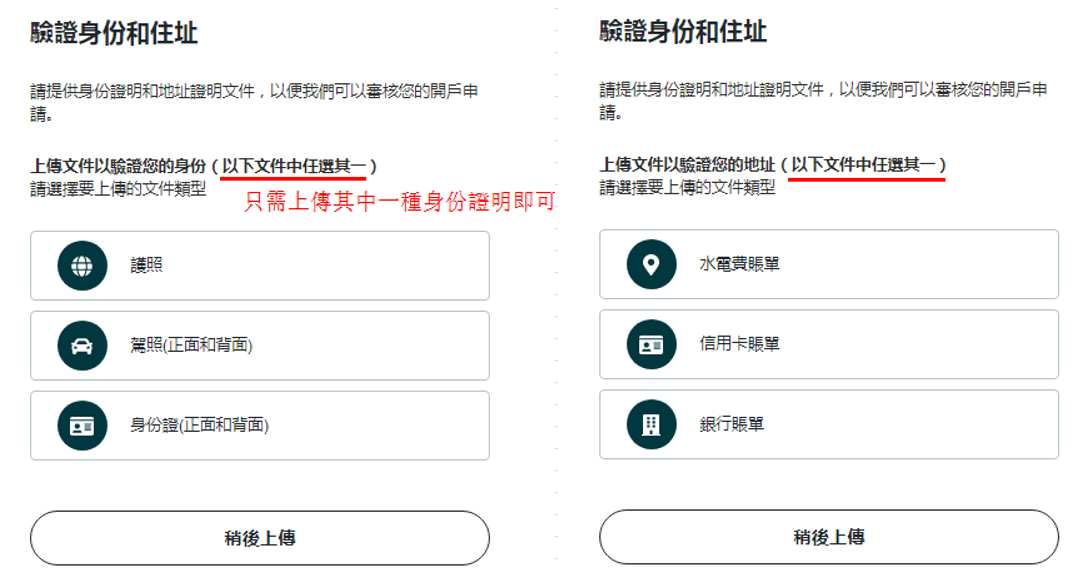Image resolution: width=1092 pixels, height=578 pixels.
Task: Click the underlined 以下文件中任選其一 text on identity side
Action: click(x=294, y=164)
